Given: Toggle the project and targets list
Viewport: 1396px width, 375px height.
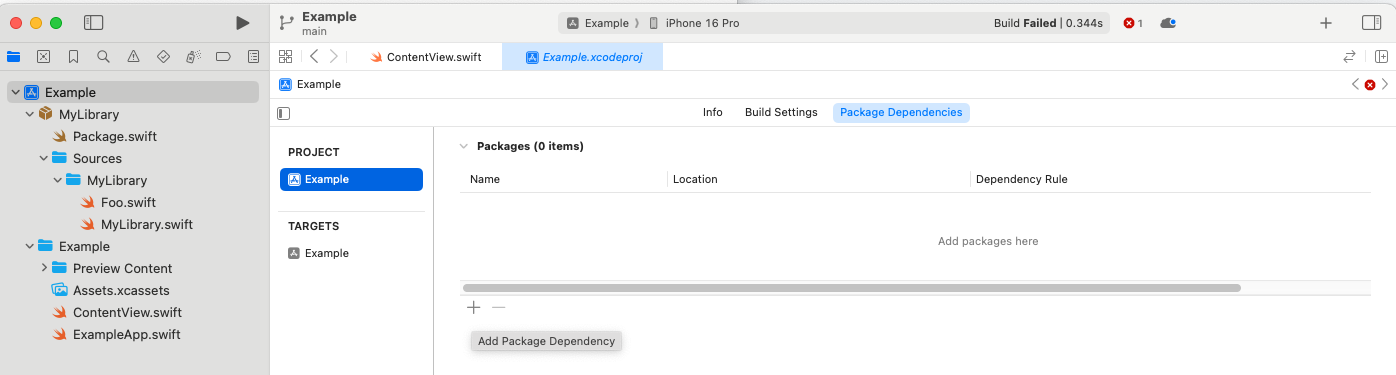Looking at the screenshot, I should pyautogui.click(x=284, y=113).
